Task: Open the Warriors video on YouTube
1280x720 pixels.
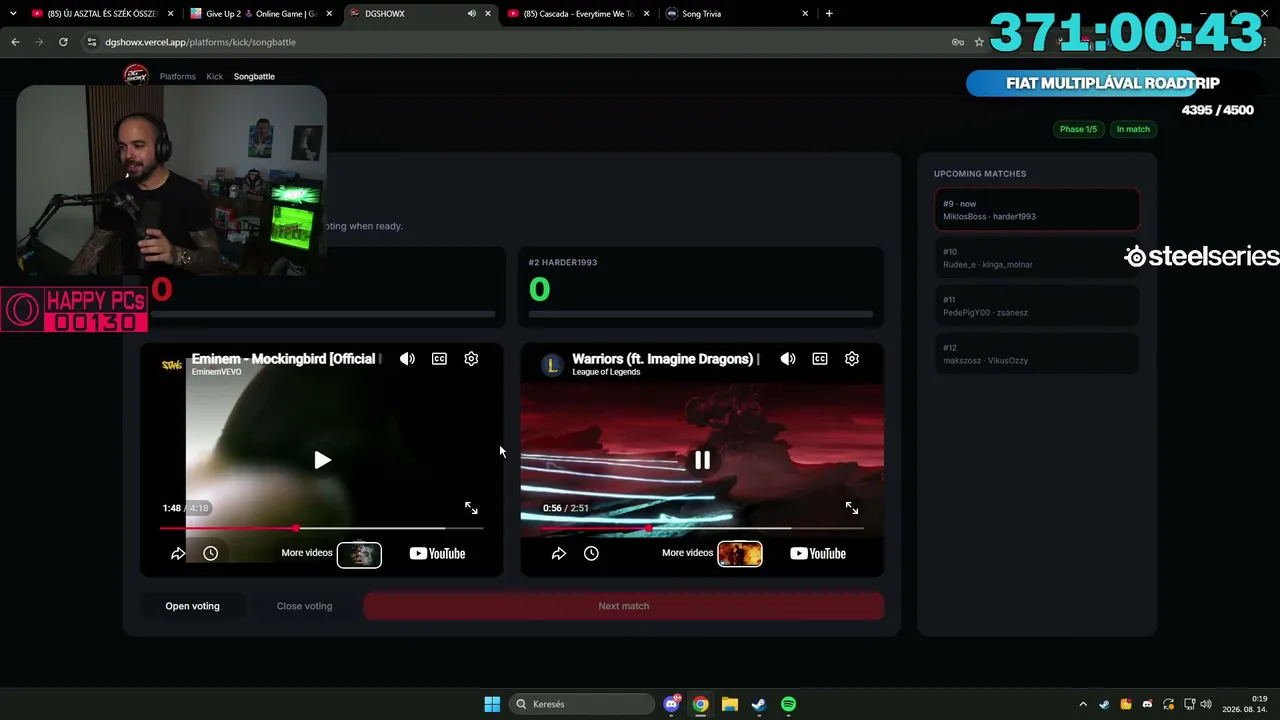Action: click(818, 553)
